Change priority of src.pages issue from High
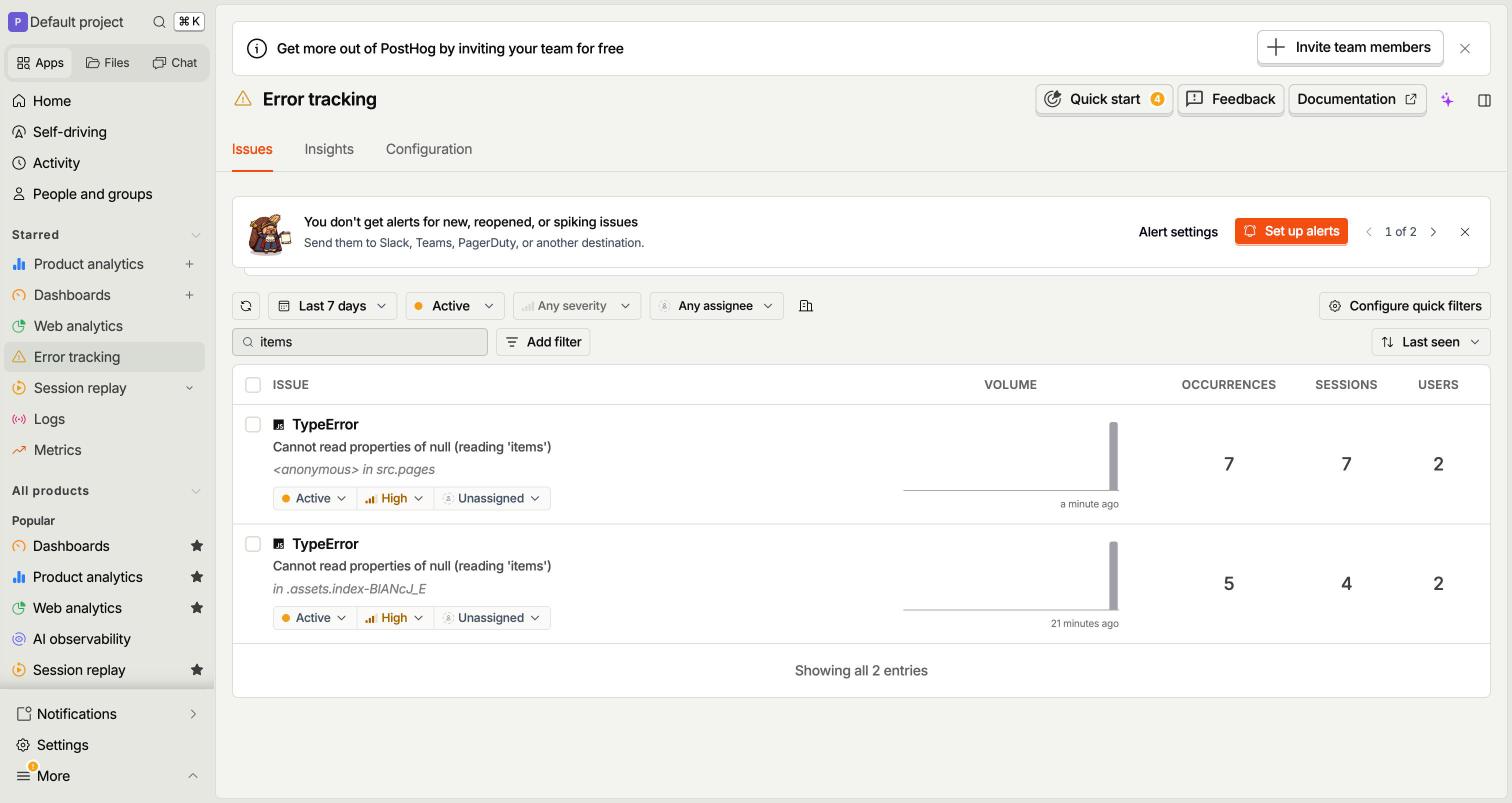The image size is (1512, 803). 395,498
